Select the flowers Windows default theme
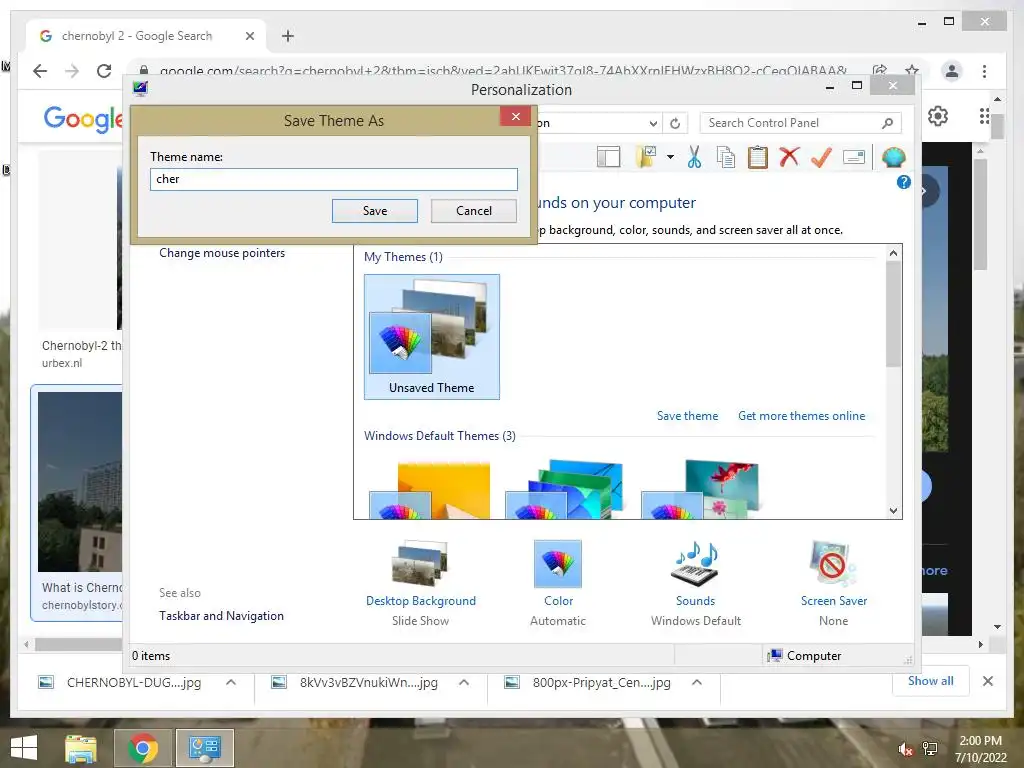This screenshot has height=768, width=1024. 700,489
